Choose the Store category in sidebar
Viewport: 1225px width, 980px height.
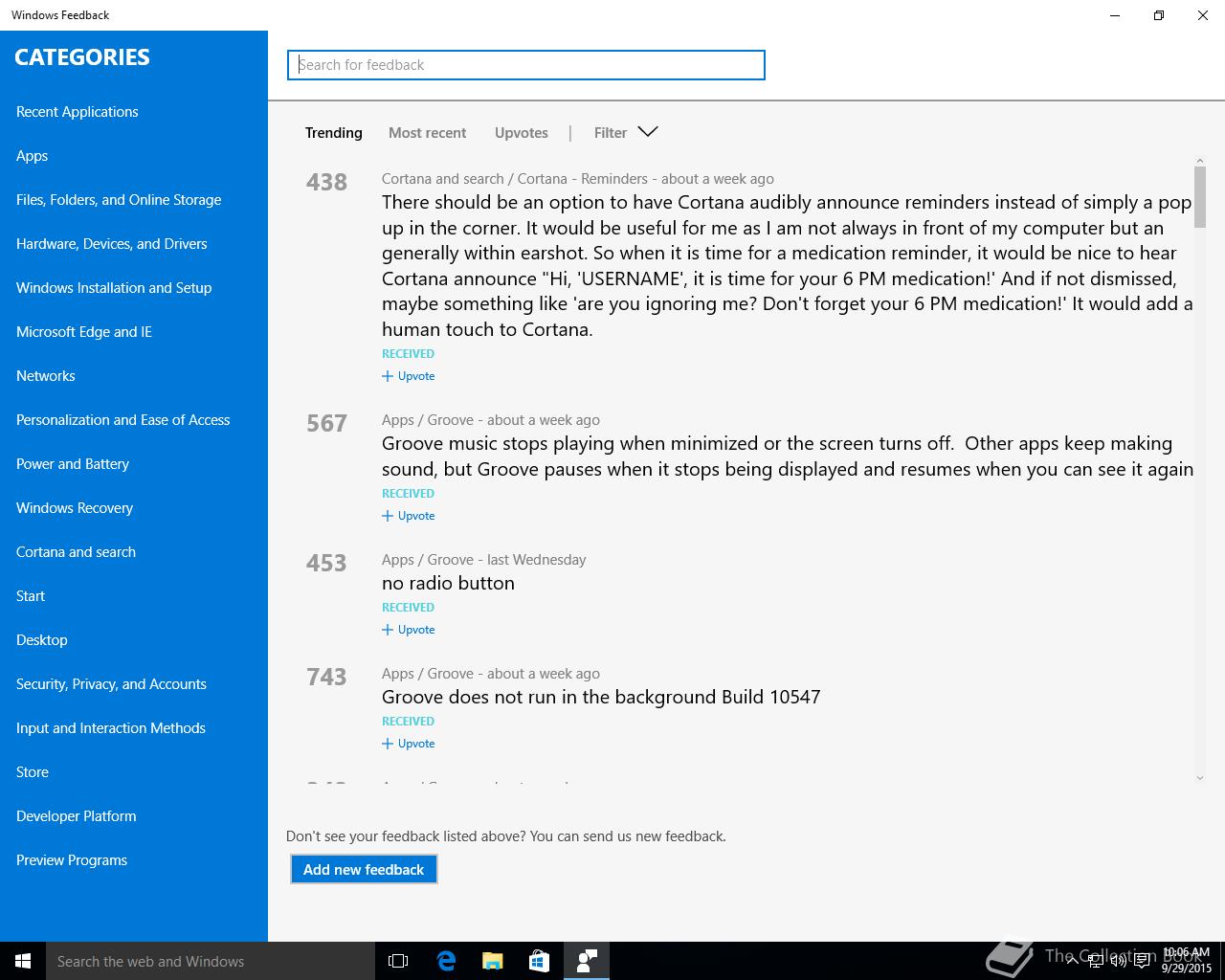[33, 772]
